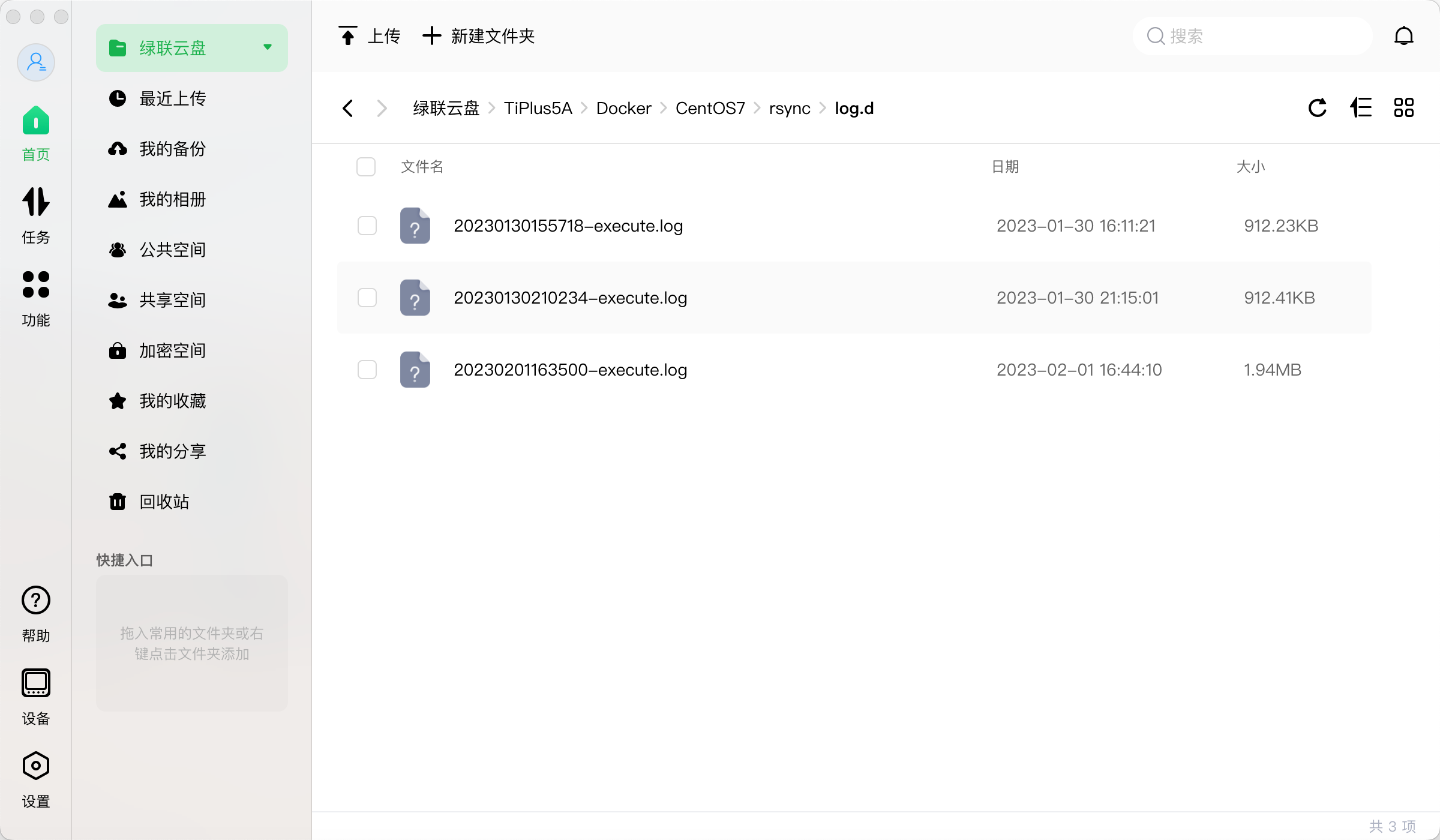Click the 搜索 search field
This screenshot has height=840, width=1440.
coord(1254,36)
